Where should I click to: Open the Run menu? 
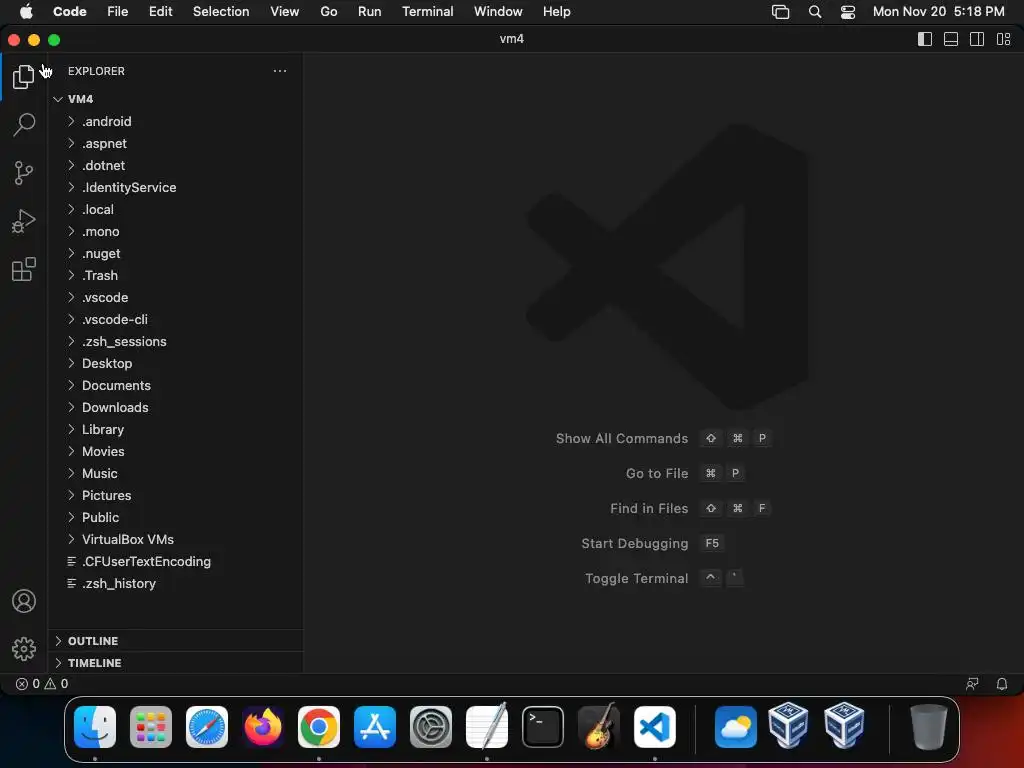(x=370, y=12)
